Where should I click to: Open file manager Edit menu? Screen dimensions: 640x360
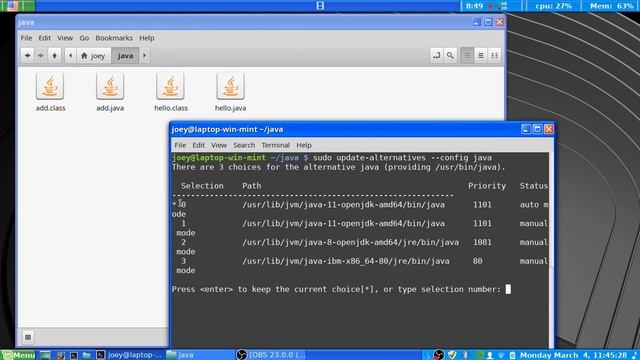coord(45,38)
